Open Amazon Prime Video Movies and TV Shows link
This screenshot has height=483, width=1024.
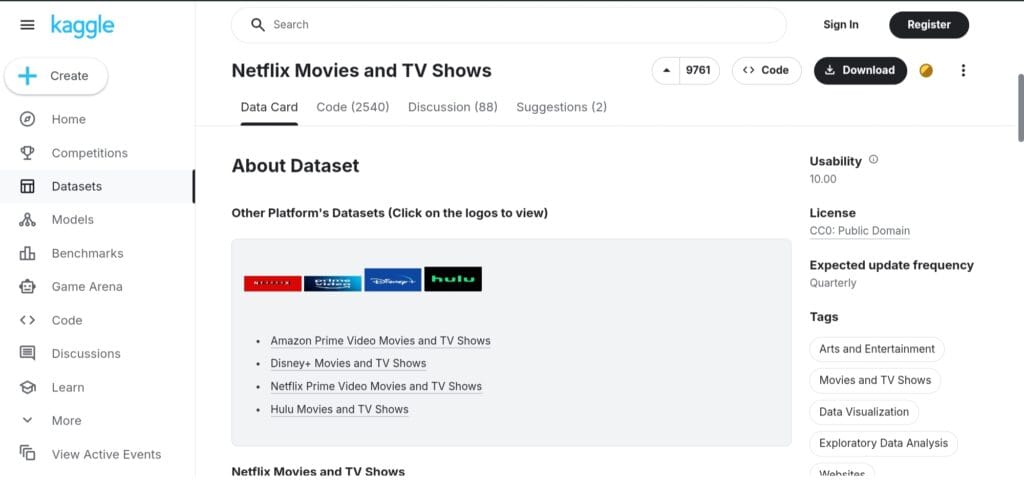click(380, 341)
